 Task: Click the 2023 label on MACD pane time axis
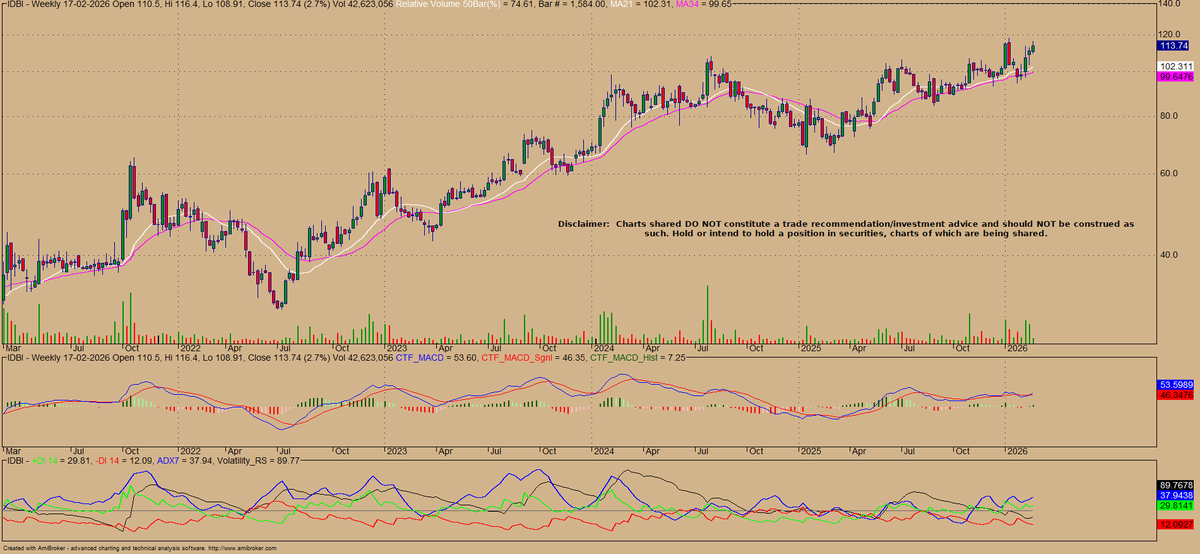tap(397, 450)
